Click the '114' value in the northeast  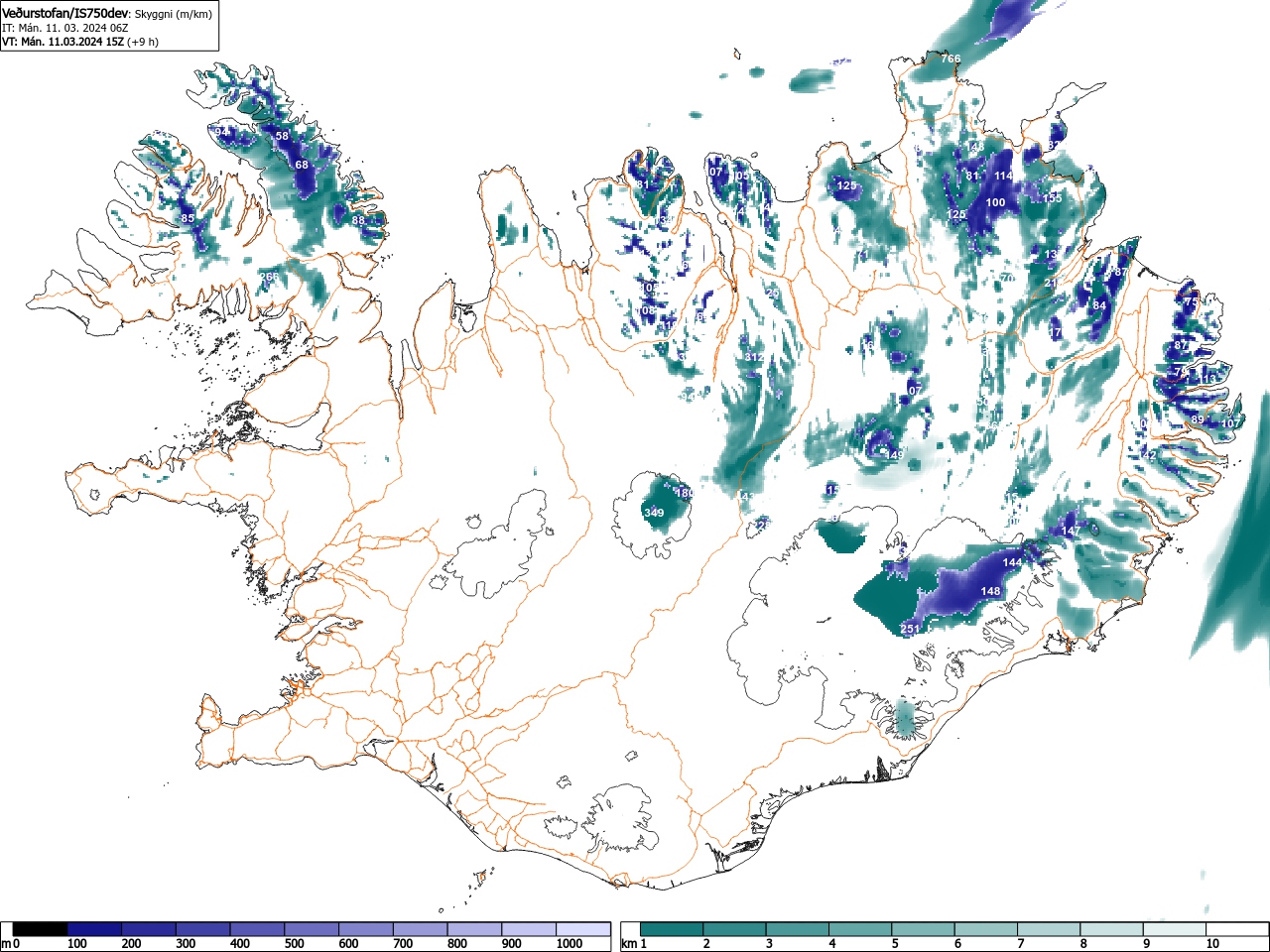pyautogui.click(x=1004, y=176)
